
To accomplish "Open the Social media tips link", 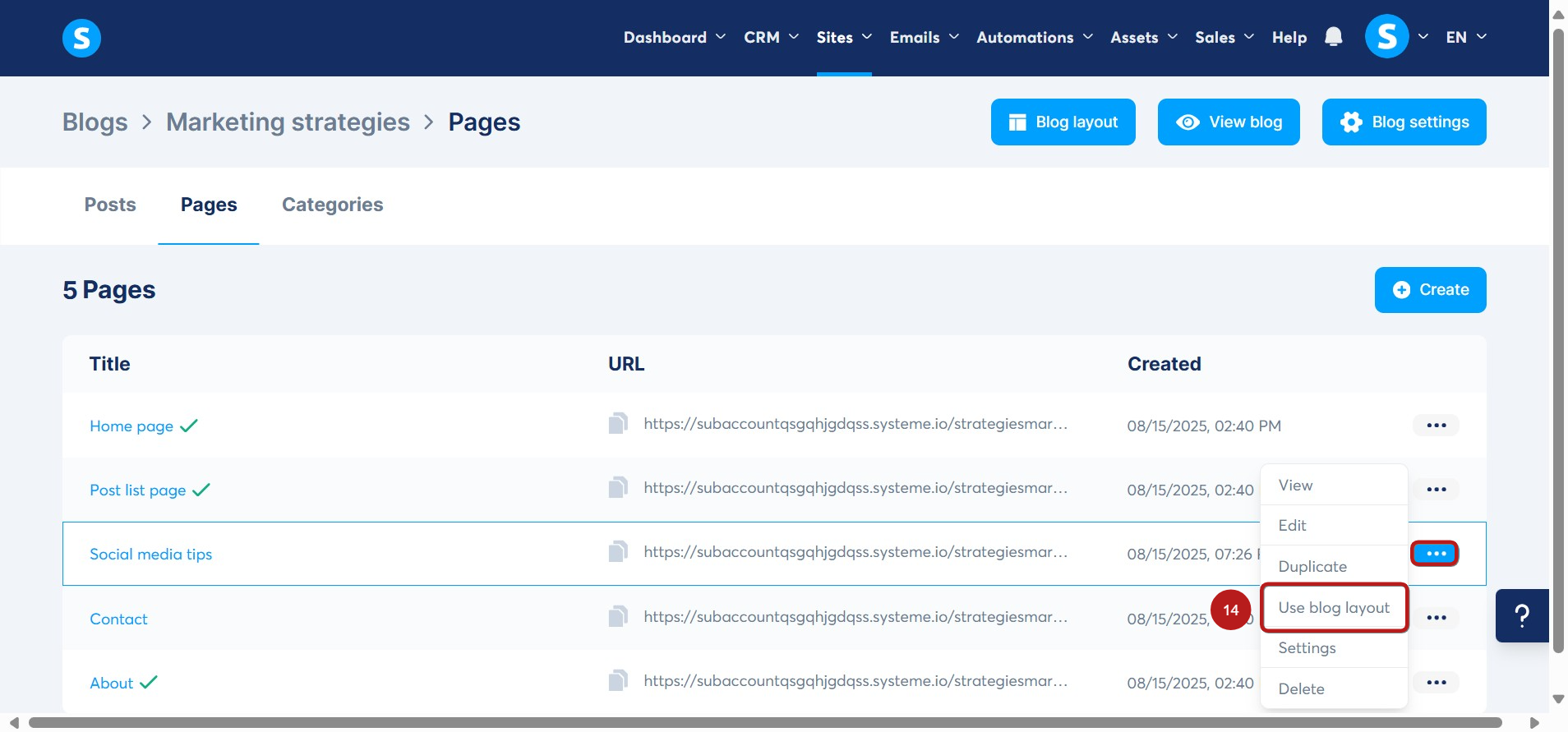I will click(151, 555).
